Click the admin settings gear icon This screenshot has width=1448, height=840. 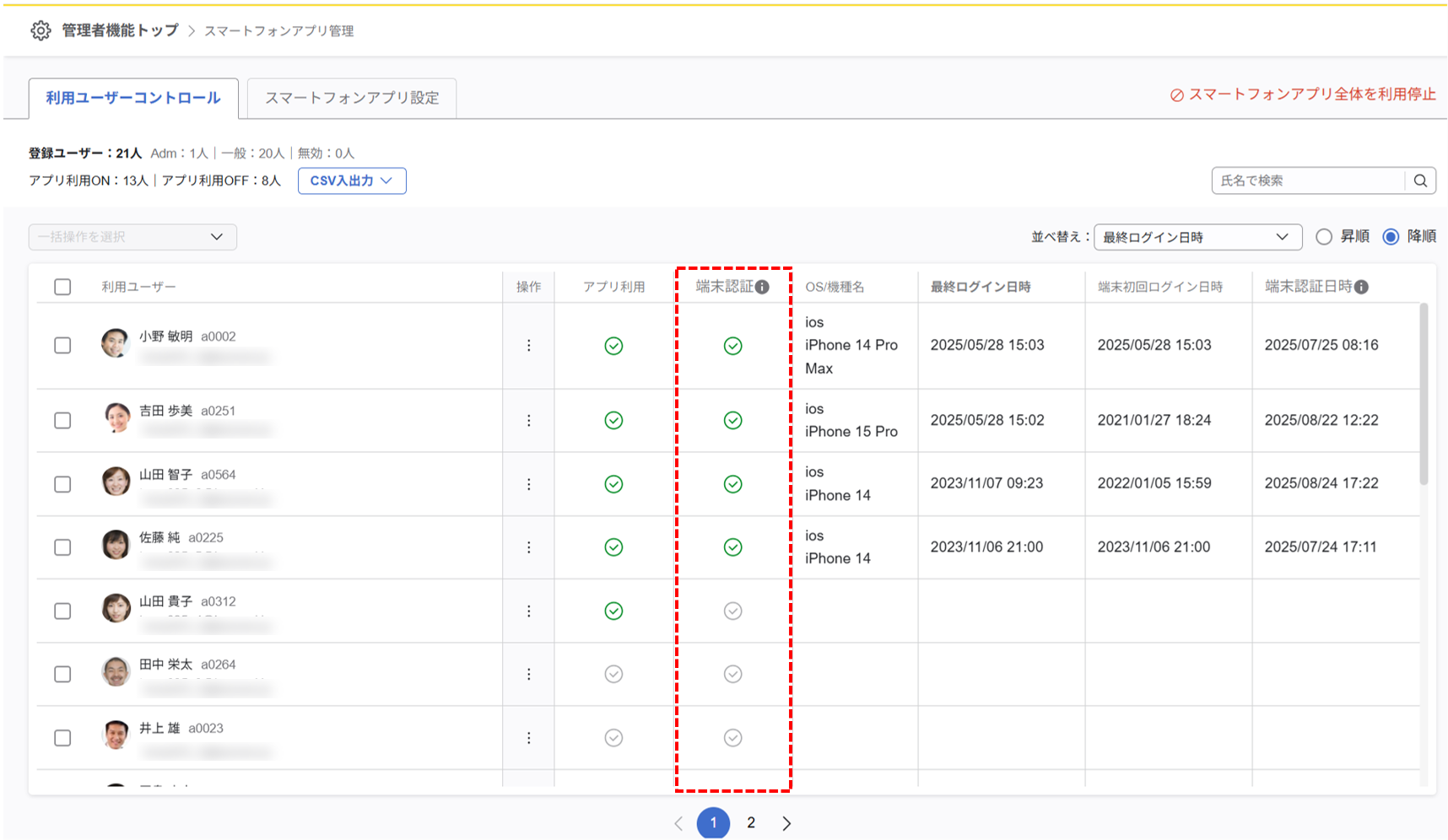point(41,31)
